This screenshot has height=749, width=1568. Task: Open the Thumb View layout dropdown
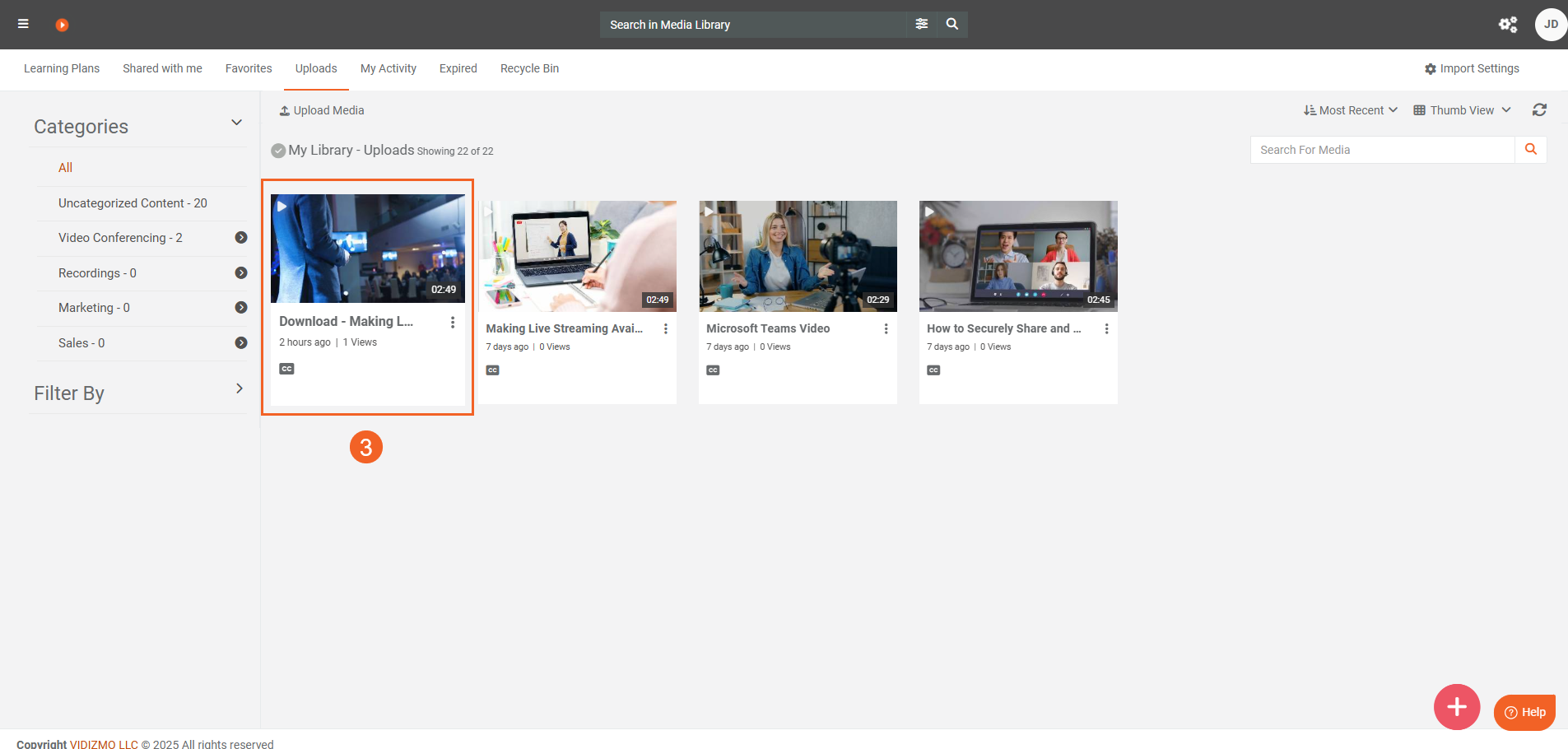pyautogui.click(x=1462, y=110)
